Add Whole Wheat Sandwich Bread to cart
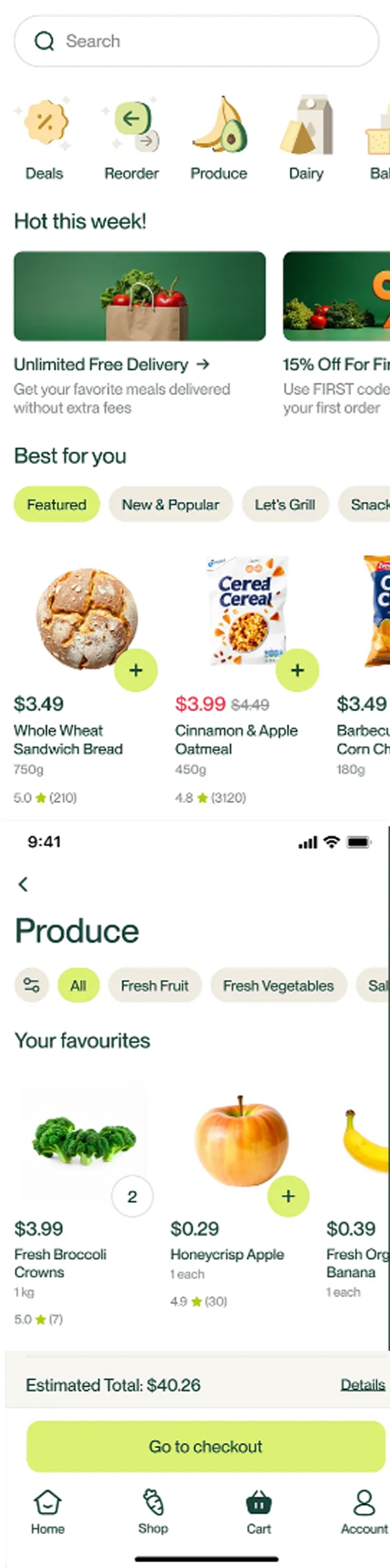Viewport: 390px width, 1568px height. [136, 670]
